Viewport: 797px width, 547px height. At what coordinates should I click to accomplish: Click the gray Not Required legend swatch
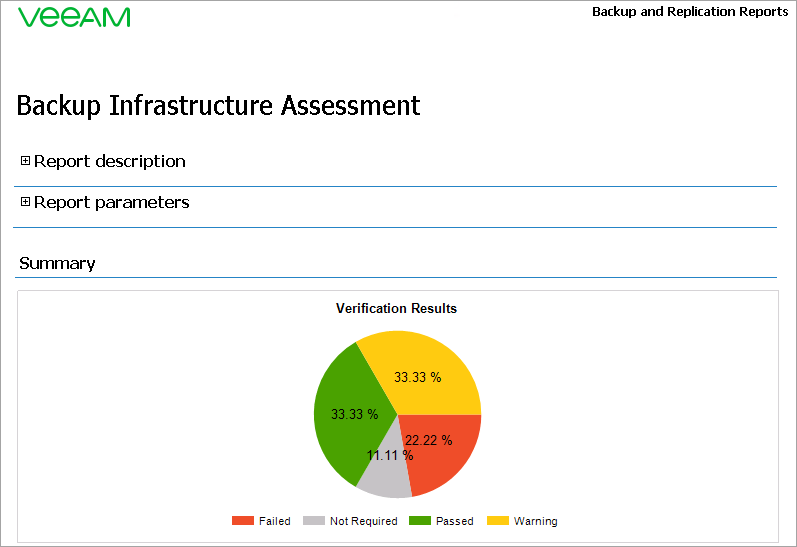(314, 521)
